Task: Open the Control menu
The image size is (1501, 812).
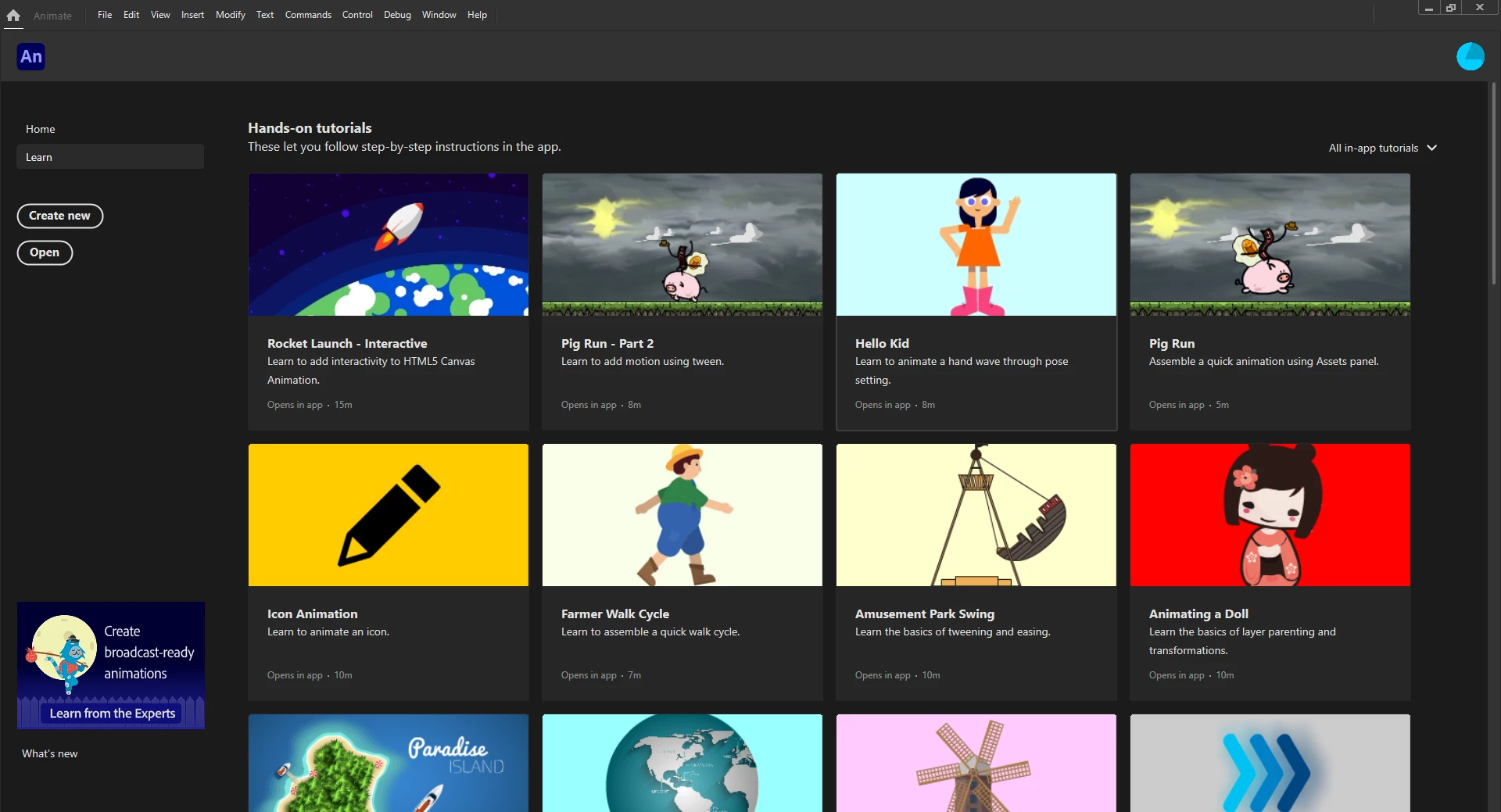Action: coord(357,15)
